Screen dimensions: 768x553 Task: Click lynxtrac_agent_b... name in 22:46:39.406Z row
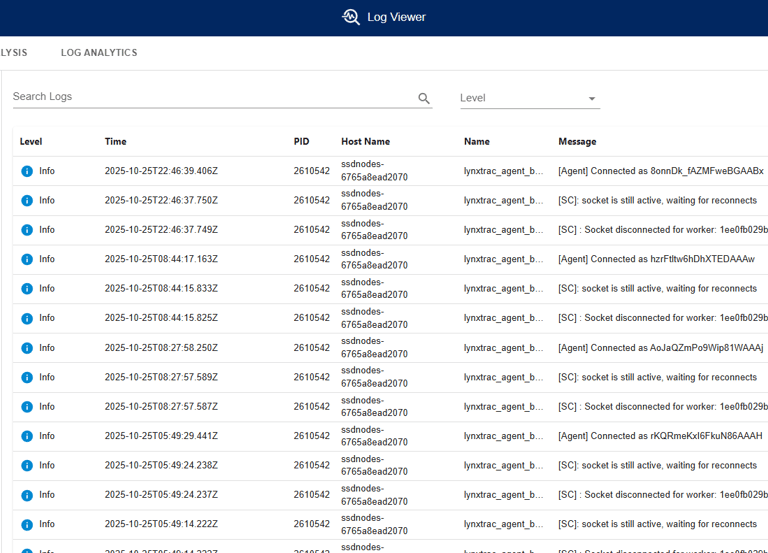pyautogui.click(x=504, y=171)
